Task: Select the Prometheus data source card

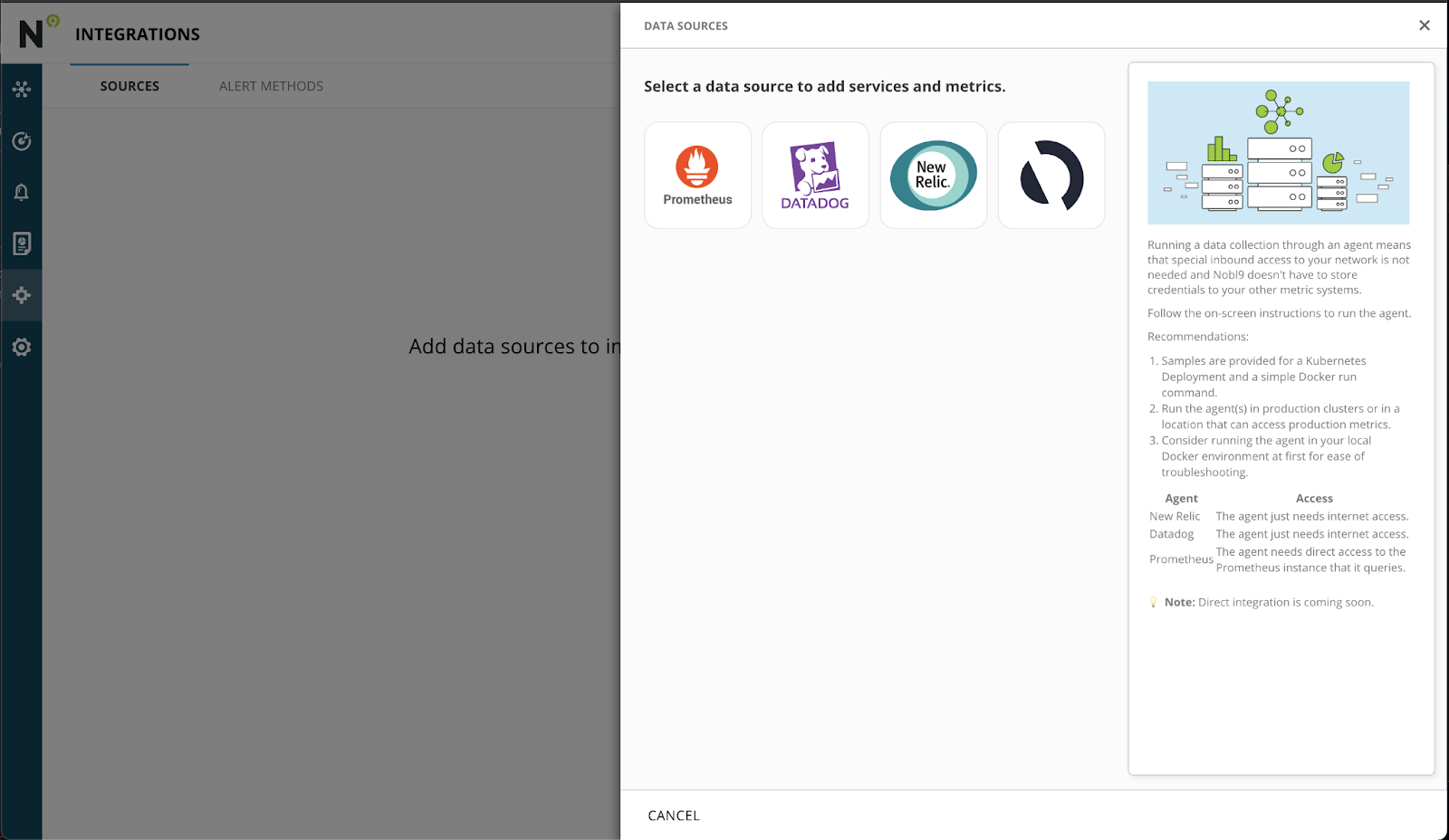Action: pyautogui.click(x=697, y=176)
